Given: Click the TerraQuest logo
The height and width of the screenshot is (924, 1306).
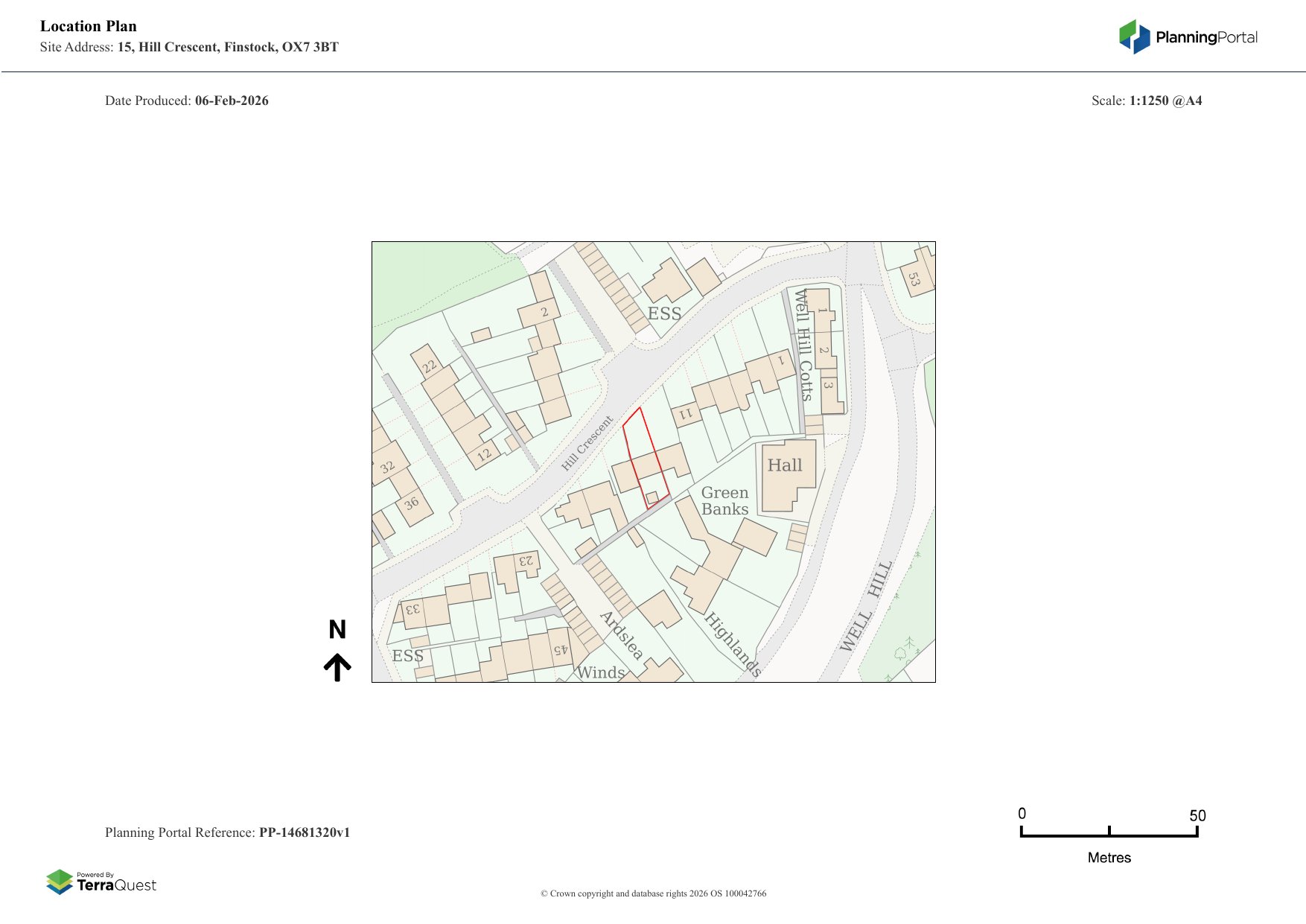Looking at the screenshot, I should (x=101, y=882).
